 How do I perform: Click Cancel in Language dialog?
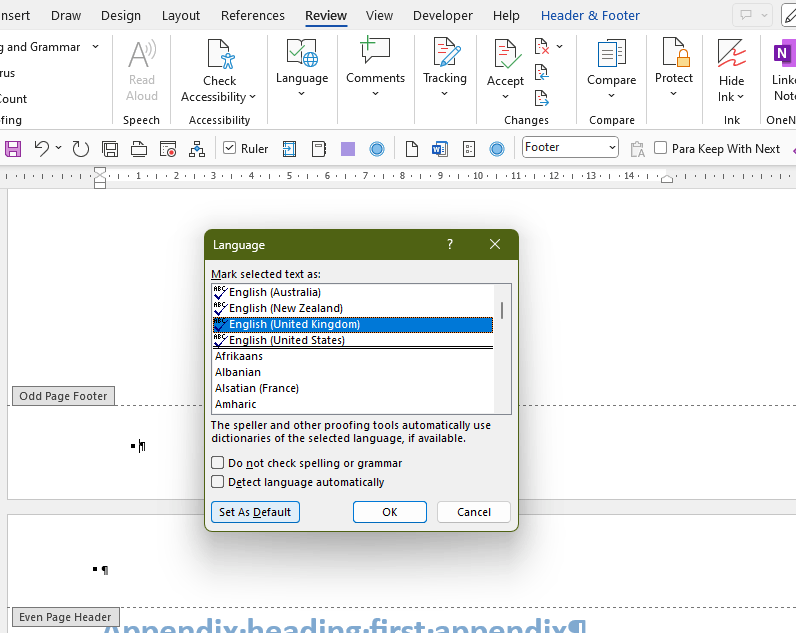coord(474,512)
